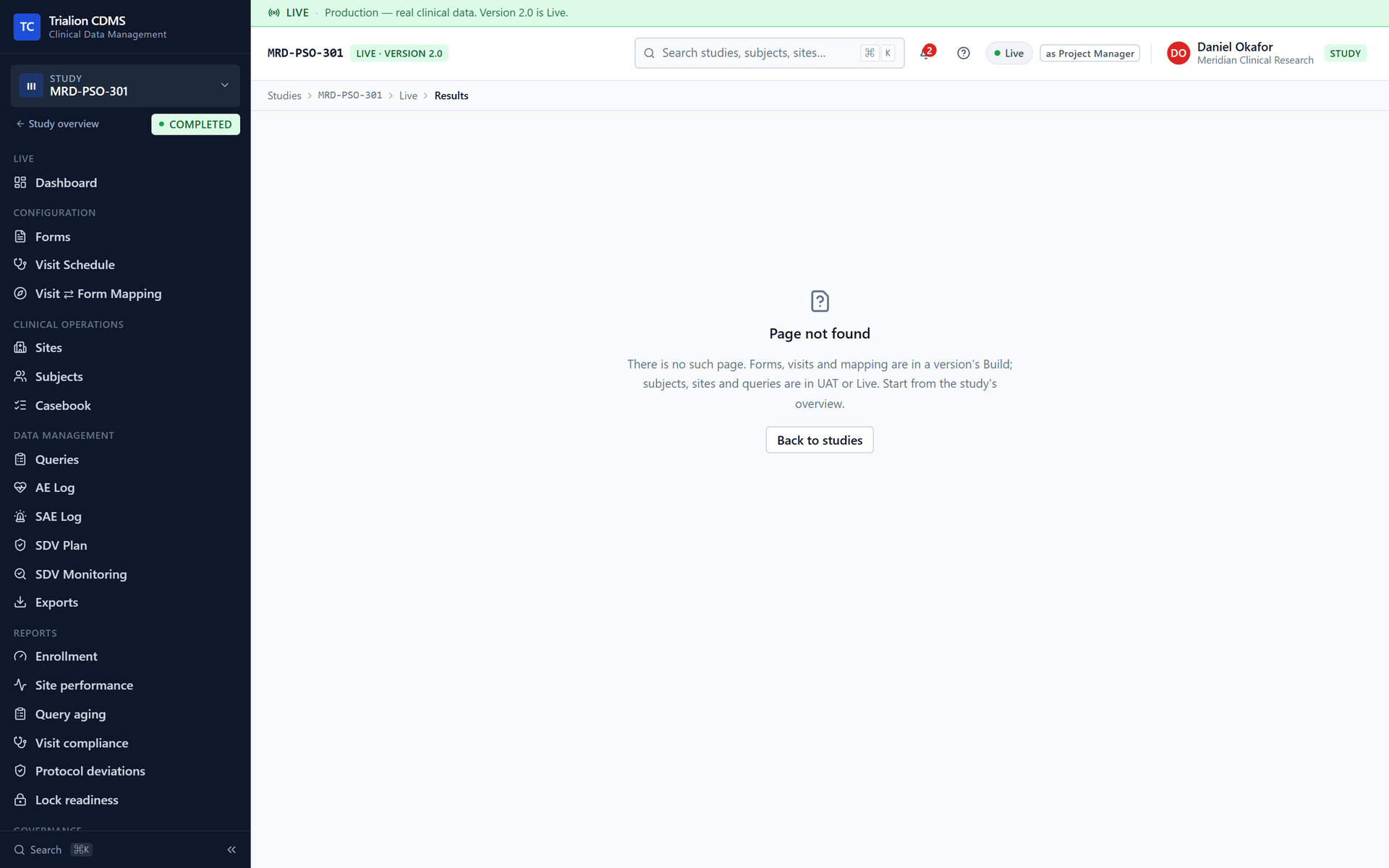The height and width of the screenshot is (868, 1389).
Task: Open SDV Monitoring
Action: [125, 574]
